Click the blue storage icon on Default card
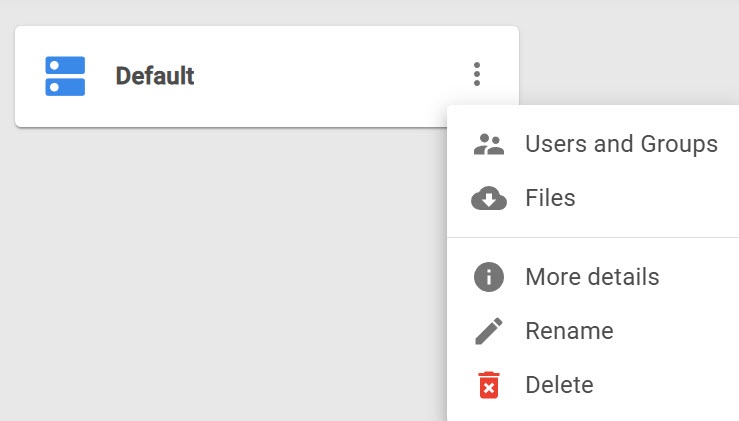Viewport: 739px width, 421px height. click(x=65, y=76)
